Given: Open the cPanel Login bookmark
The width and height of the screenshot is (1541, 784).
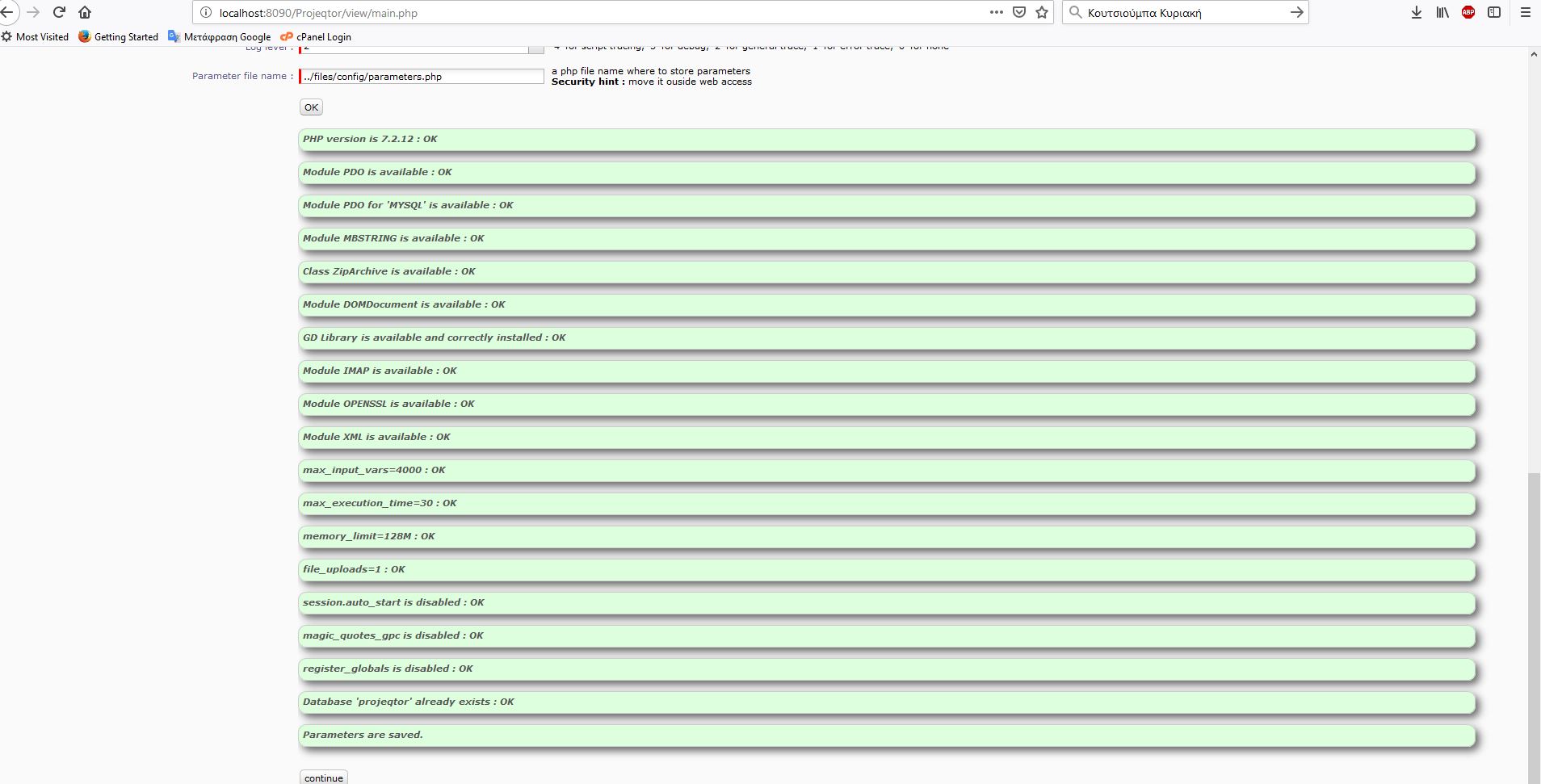Looking at the screenshot, I should 316,36.
